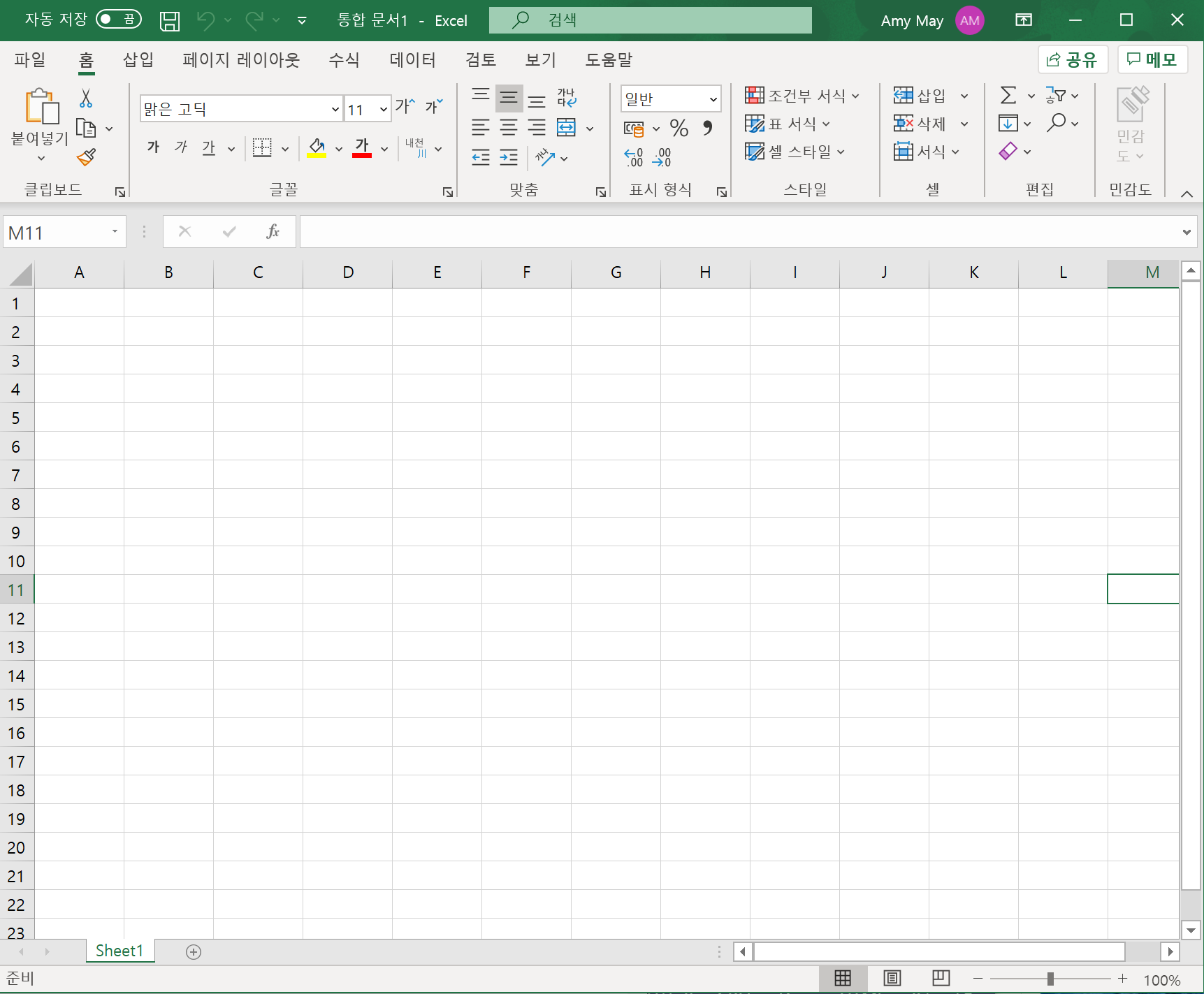Apply center horizontal alignment
1204x994 pixels.
click(509, 127)
